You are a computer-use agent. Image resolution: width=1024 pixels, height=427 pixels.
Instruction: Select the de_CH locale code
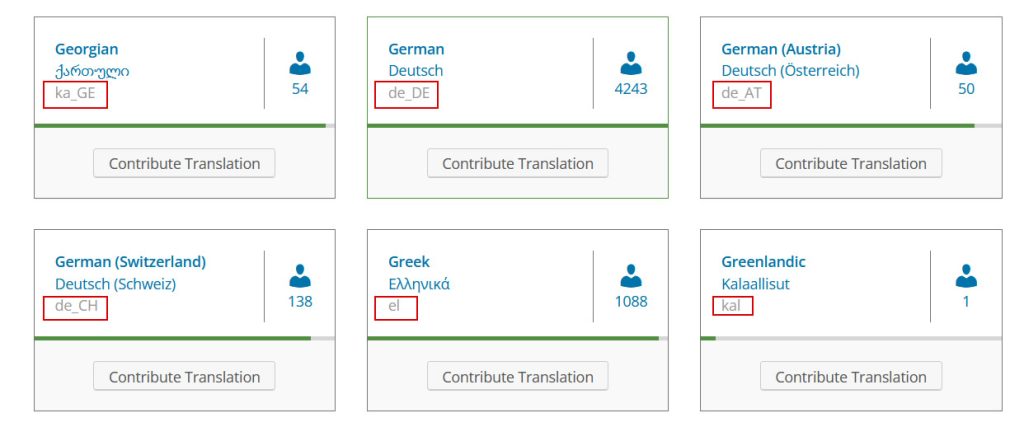tap(75, 306)
